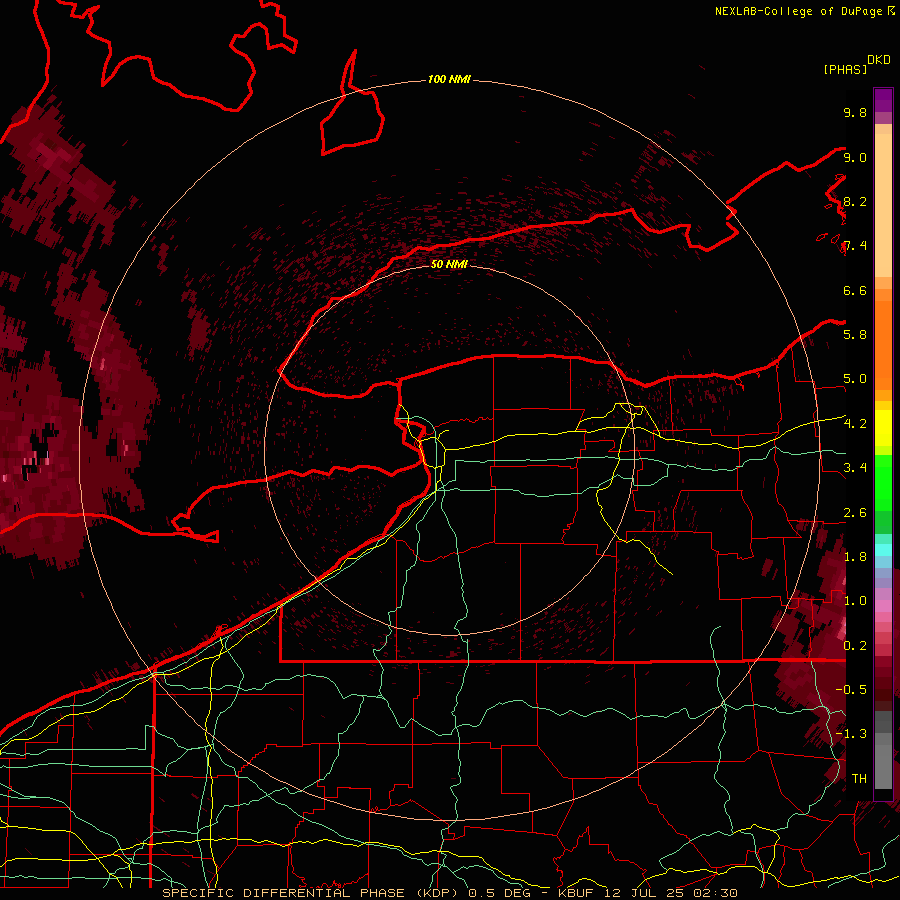Click the bright yellow band on the color scale
The image size is (900, 900).
click(883, 428)
